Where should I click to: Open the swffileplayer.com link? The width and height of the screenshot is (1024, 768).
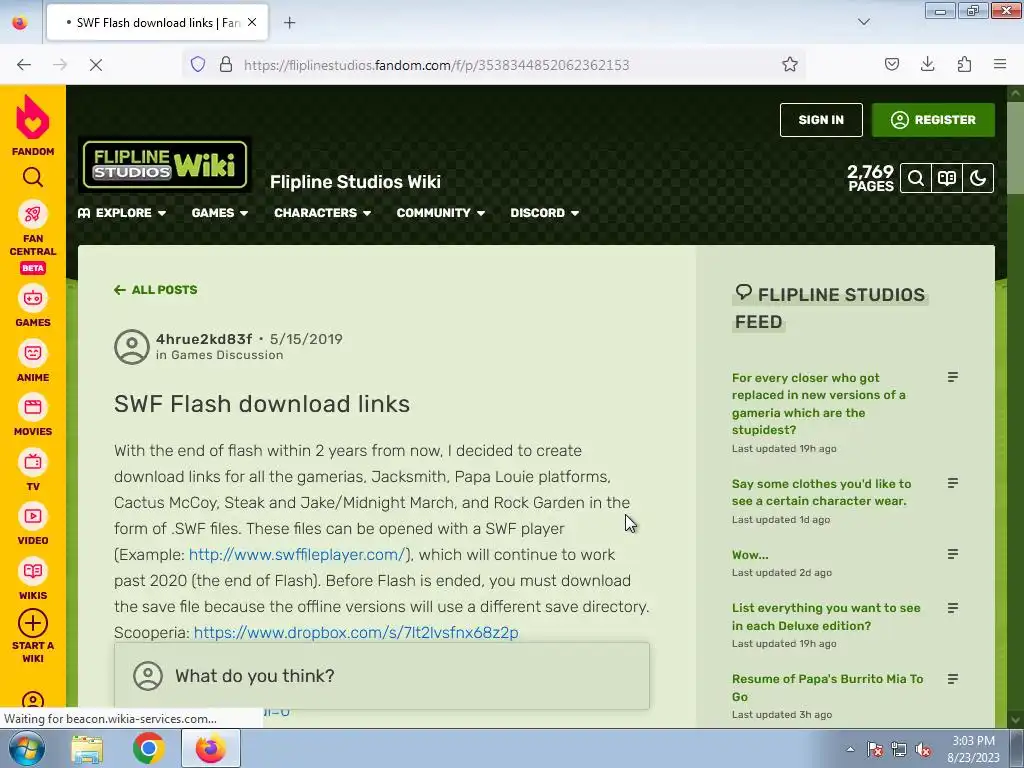click(x=297, y=554)
